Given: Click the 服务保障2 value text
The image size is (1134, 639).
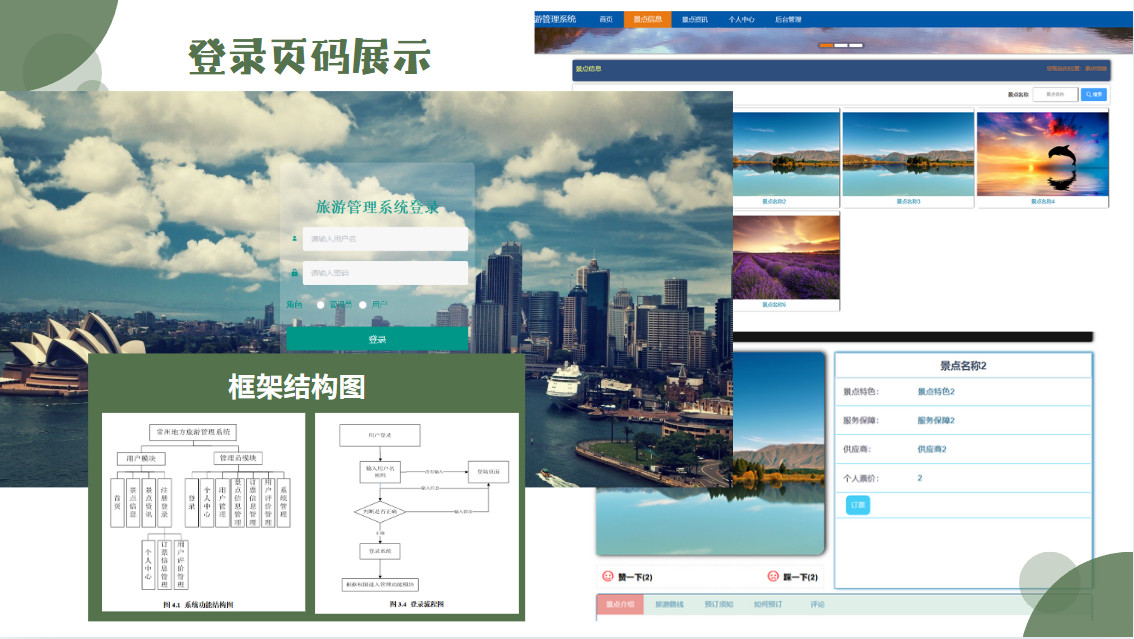Looking at the screenshot, I should (x=936, y=421).
